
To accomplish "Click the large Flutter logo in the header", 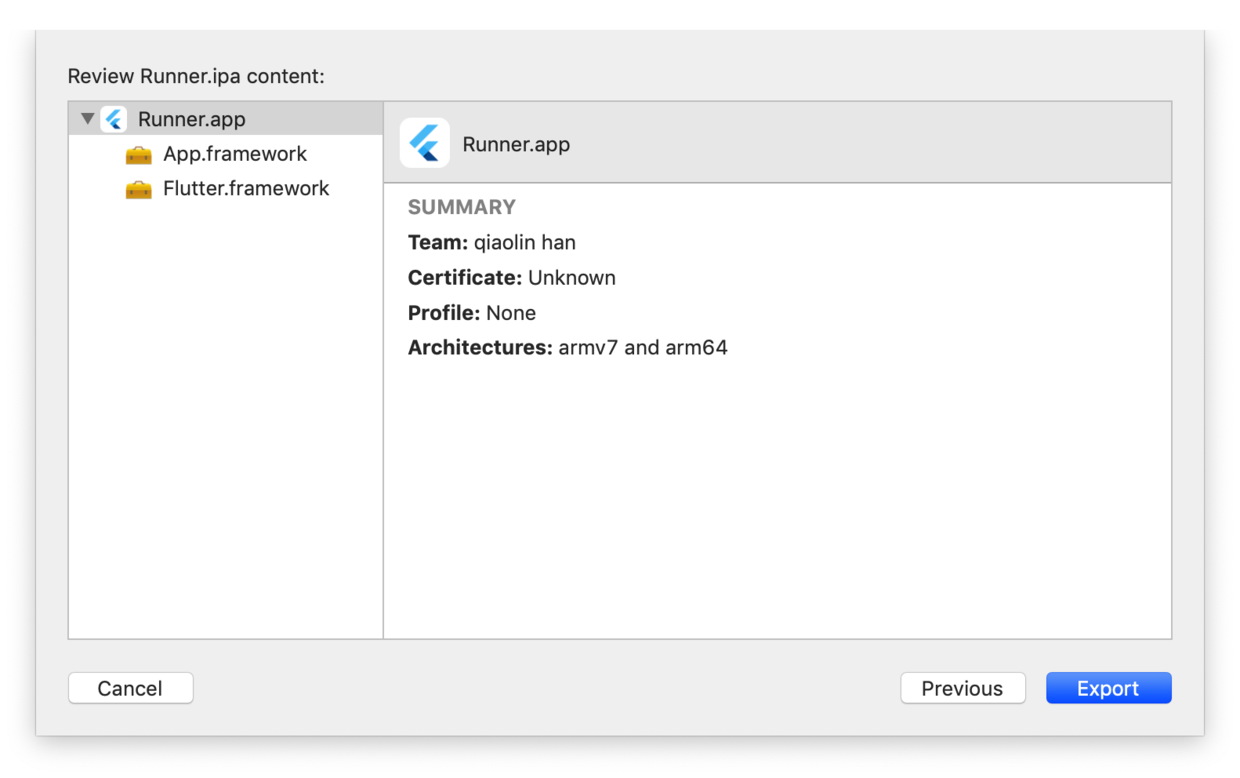I will pyautogui.click(x=425, y=143).
